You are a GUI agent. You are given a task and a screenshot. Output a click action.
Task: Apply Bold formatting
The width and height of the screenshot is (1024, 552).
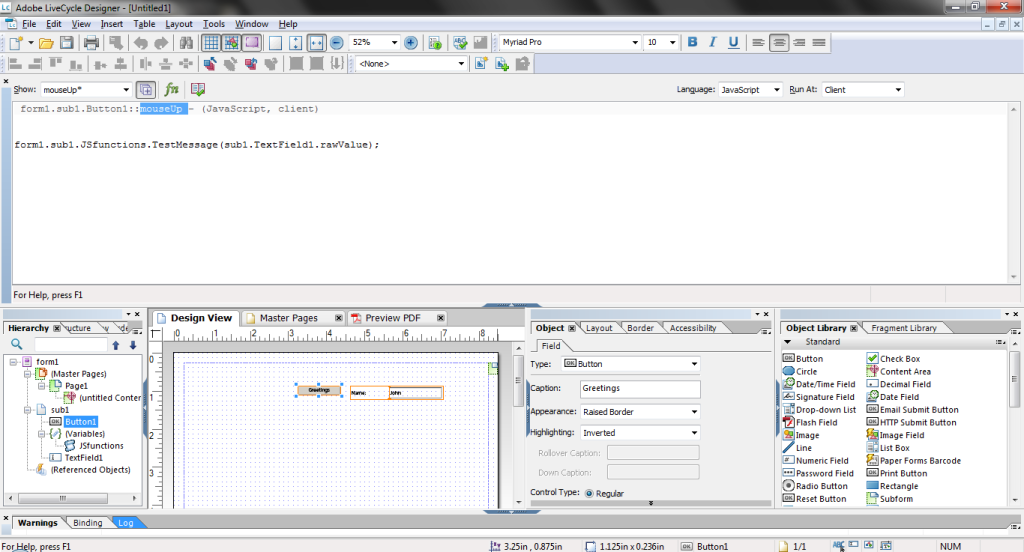692,42
